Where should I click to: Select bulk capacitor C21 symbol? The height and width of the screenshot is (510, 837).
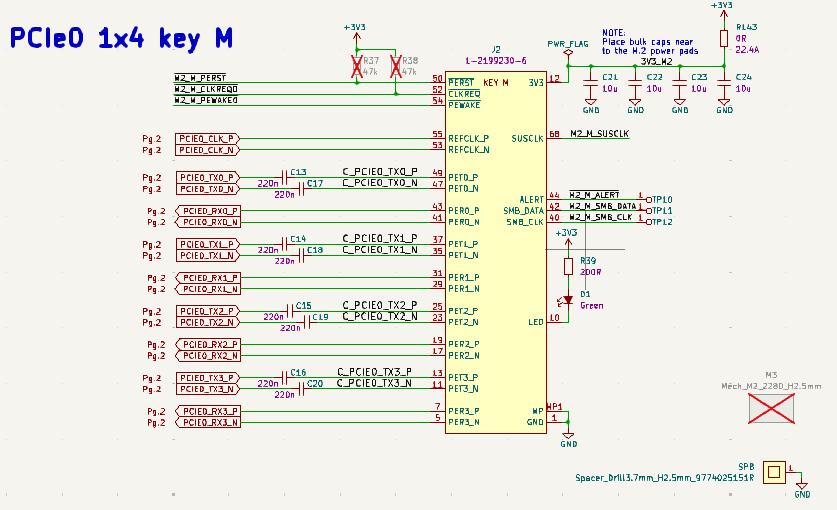click(590, 83)
